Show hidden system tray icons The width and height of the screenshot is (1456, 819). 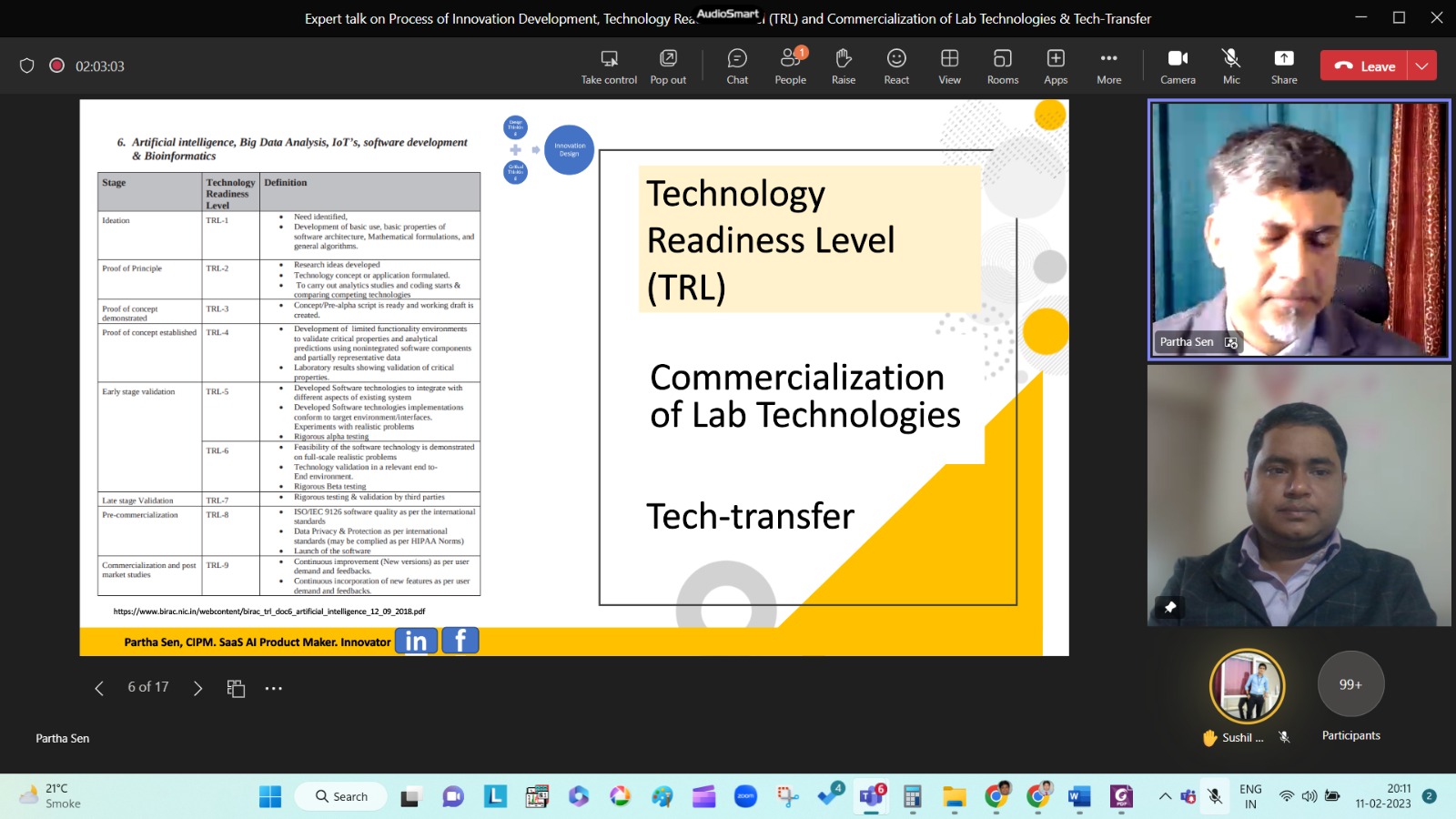click(1165, 796)
